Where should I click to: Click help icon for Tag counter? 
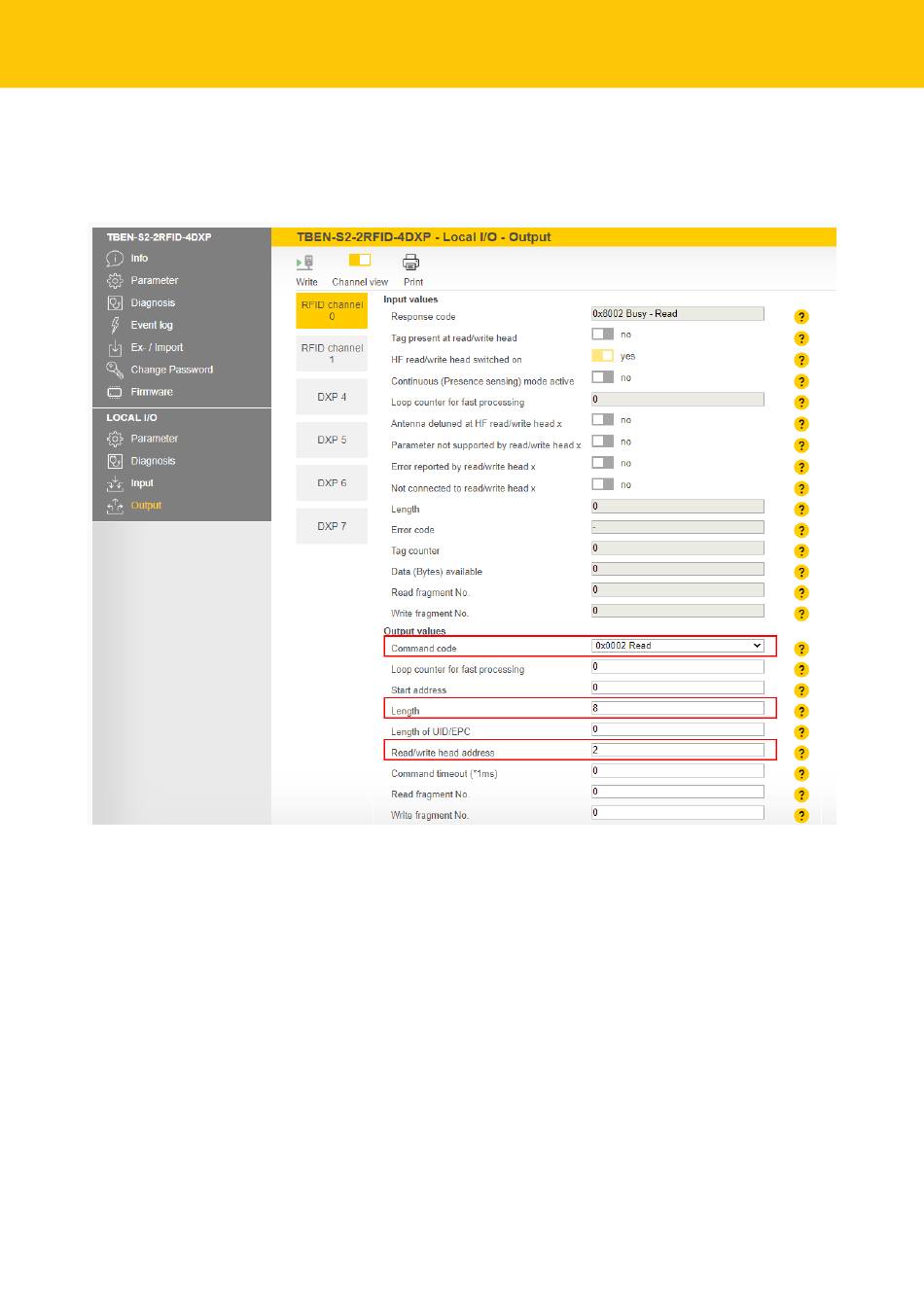point(801,551)
